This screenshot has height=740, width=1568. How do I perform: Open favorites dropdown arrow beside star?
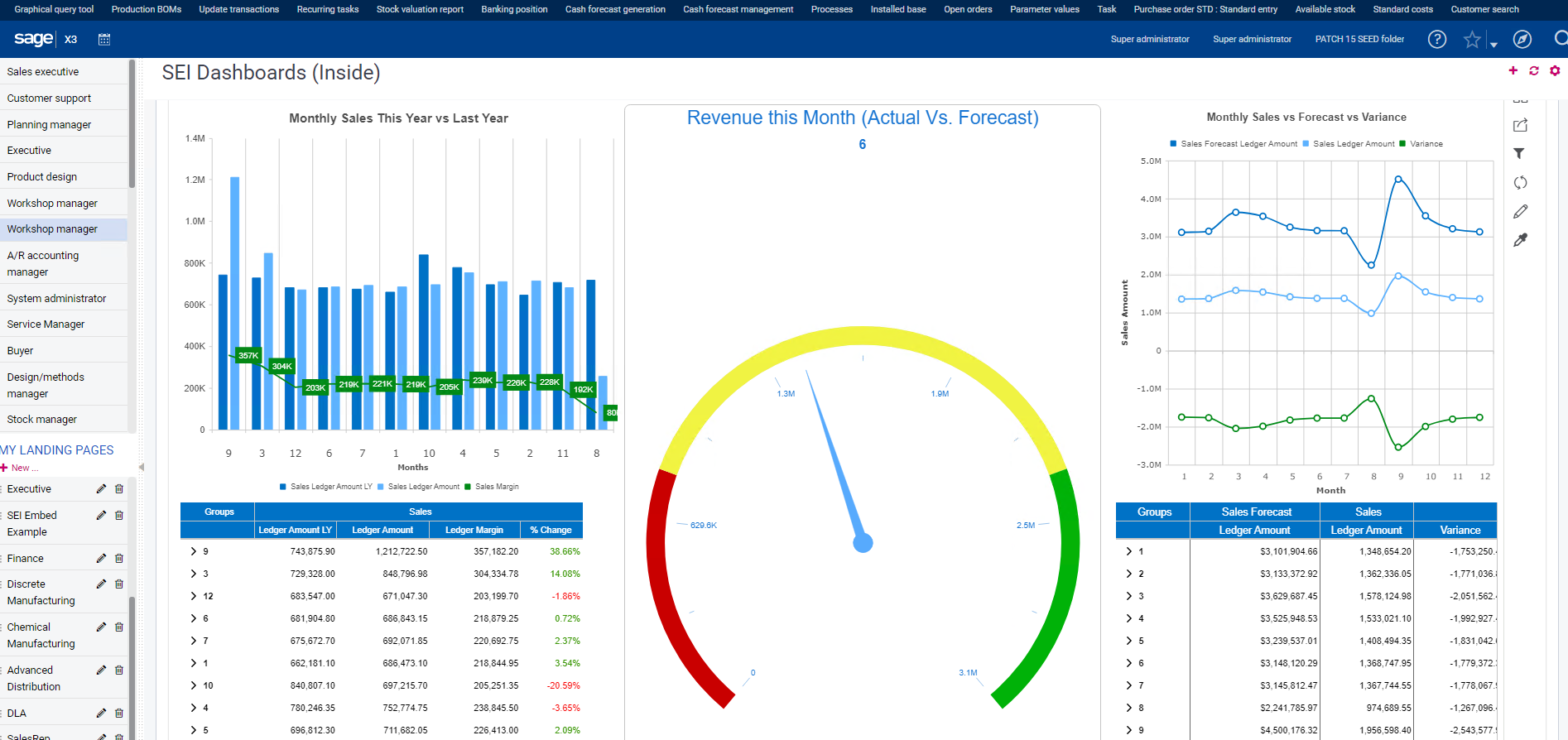click(x=1493, y=45)
